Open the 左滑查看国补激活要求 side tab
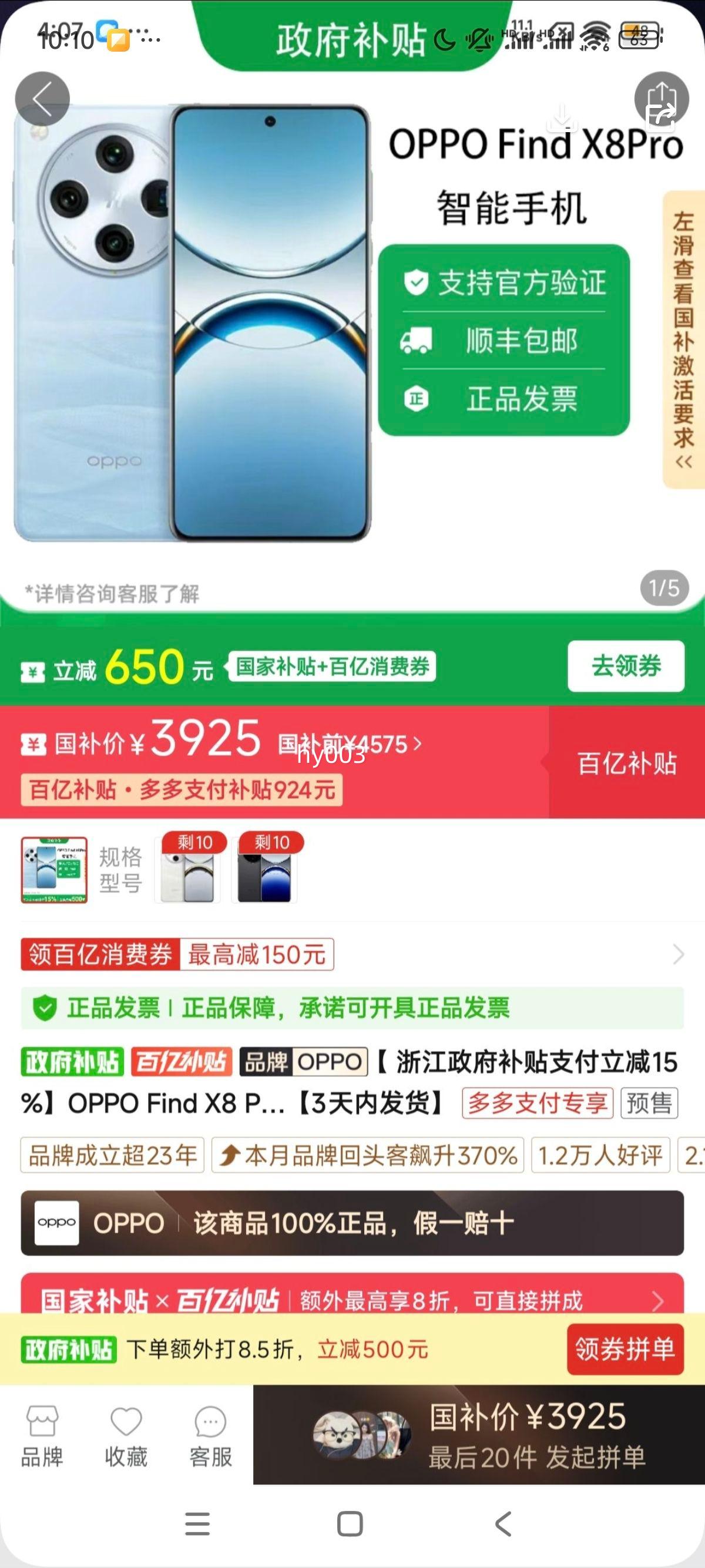Image resolution: width=705 pixels, height=1568 pixels. (x=683, y=339)
